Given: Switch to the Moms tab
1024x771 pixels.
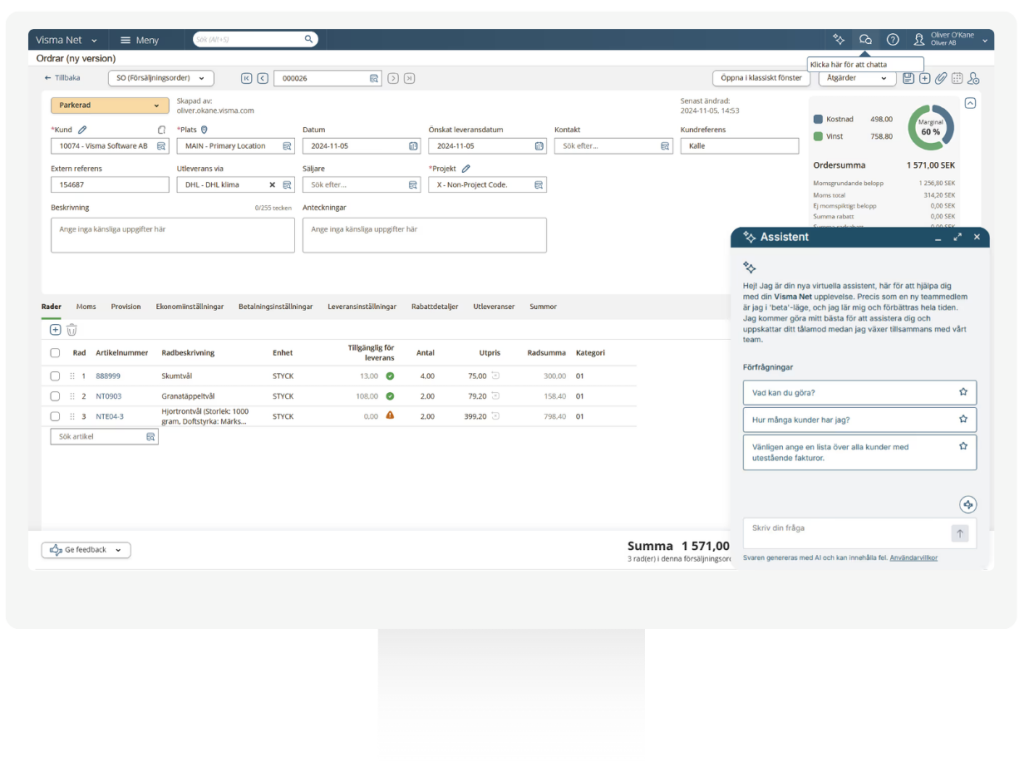Looking at the screenshot, I should [86, 307].
